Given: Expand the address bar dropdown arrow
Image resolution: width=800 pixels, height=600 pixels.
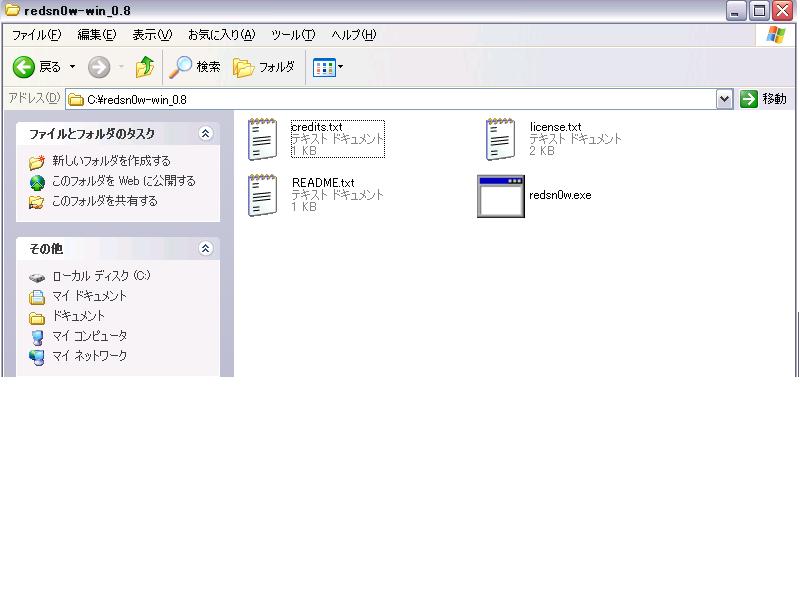Looking at the screenshot, I should pyautogui.click(x=724, y=99).
